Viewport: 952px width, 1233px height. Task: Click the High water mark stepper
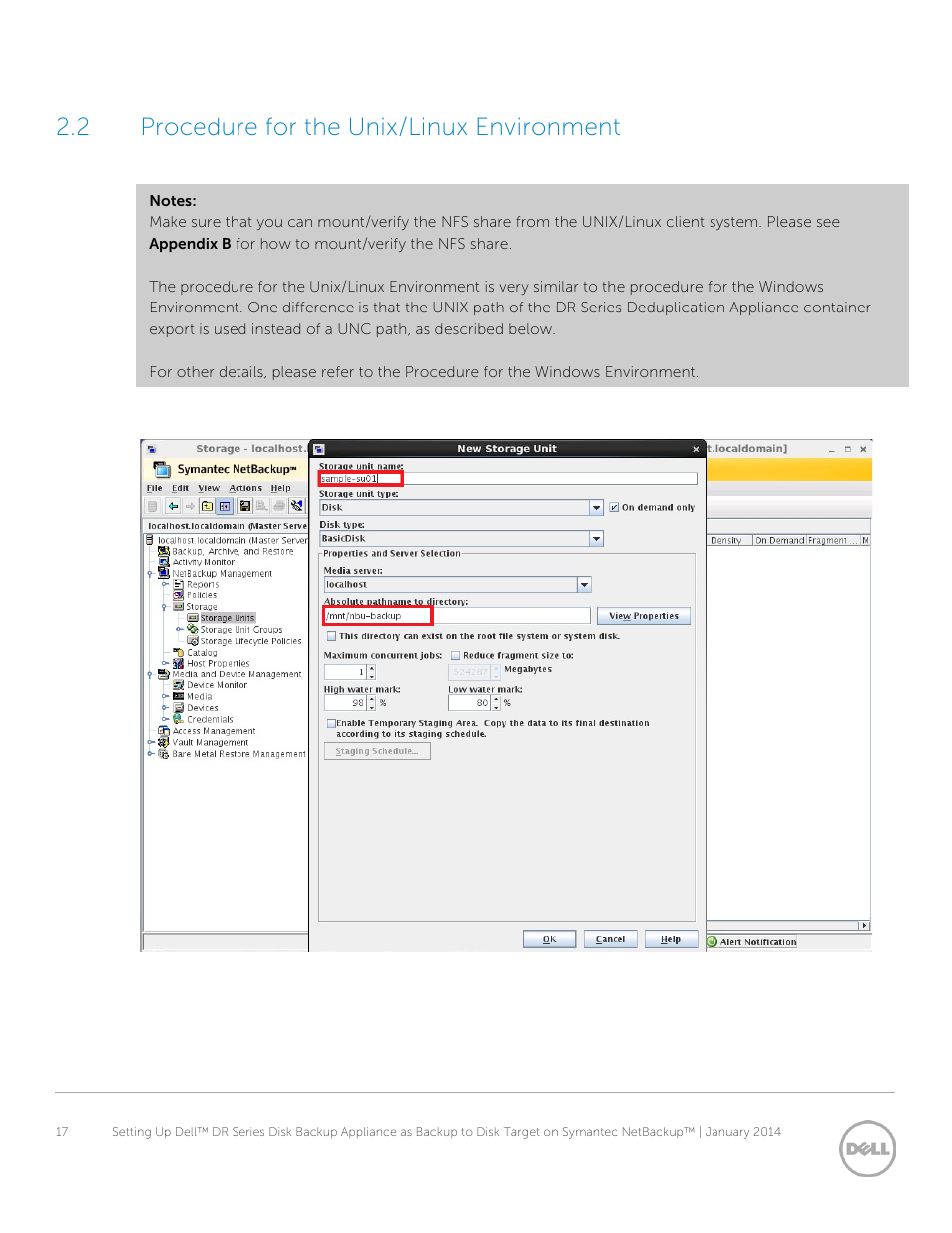372,703
